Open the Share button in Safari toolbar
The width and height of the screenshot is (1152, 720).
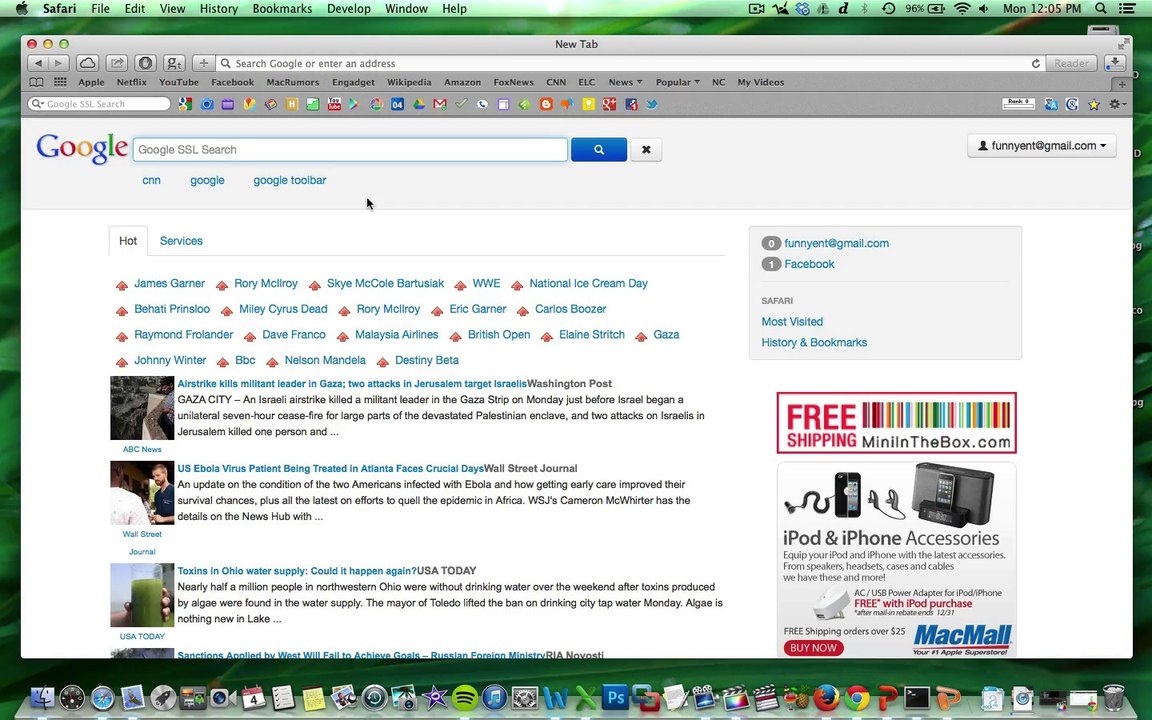[116, 63]
